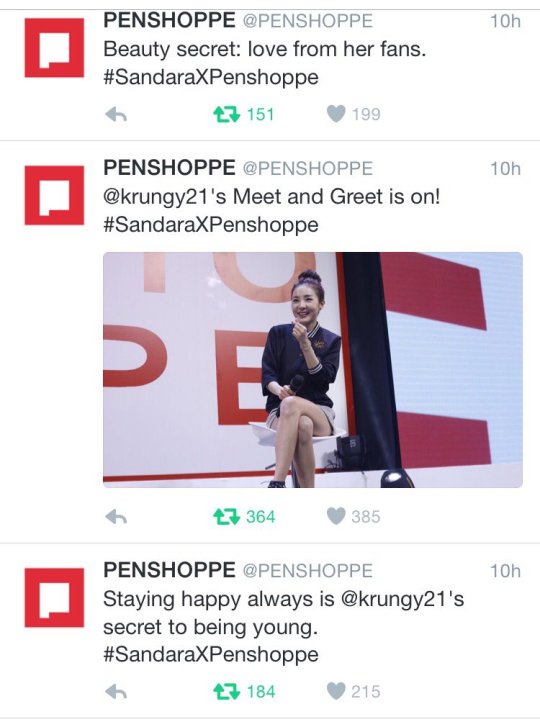This screenshot has width=540, height=727.
Task: Reply to the Meet and Greet tweet
Action: point(116,517)
